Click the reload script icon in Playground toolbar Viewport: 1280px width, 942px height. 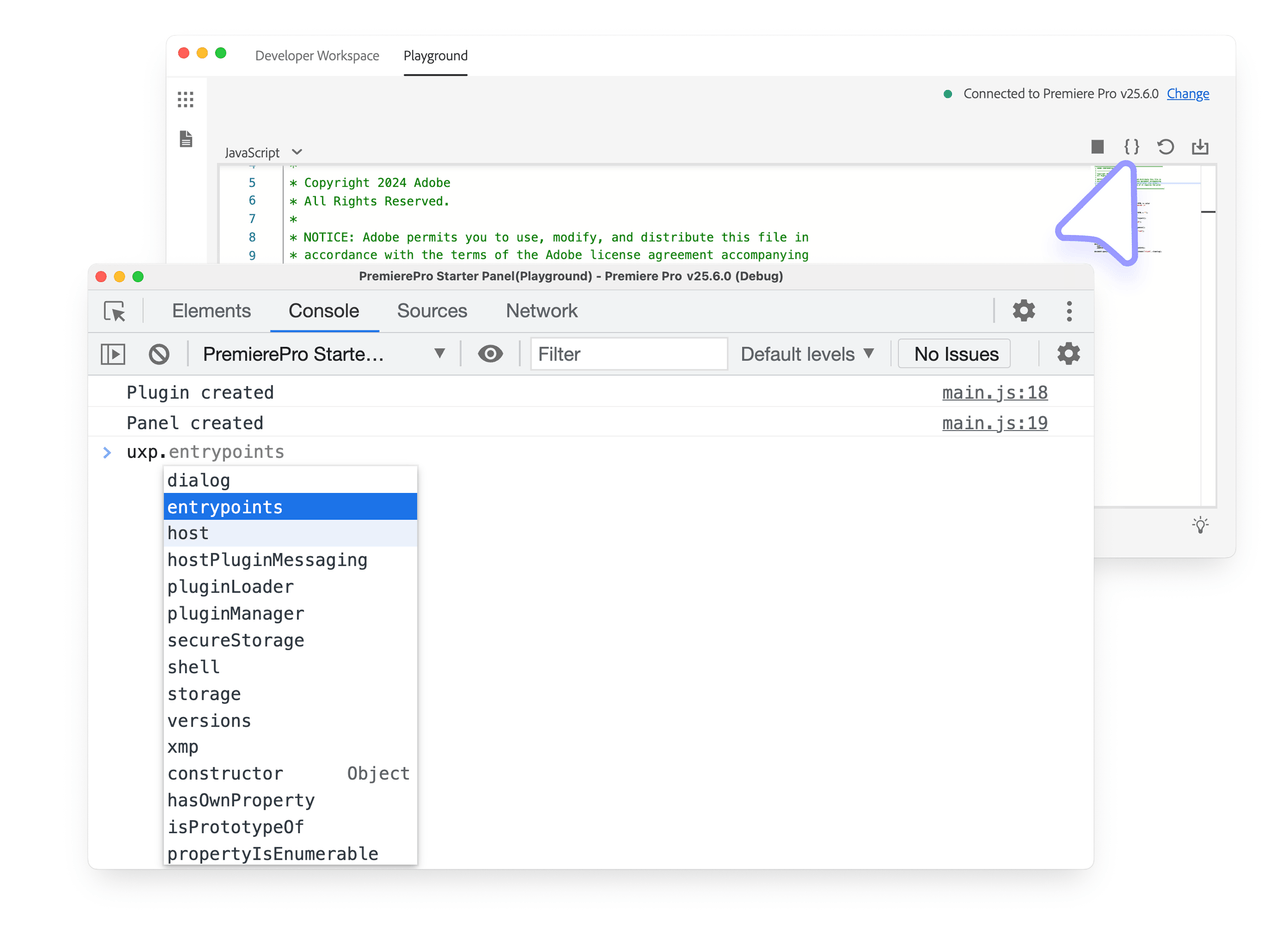click(x=1165, y=146)
